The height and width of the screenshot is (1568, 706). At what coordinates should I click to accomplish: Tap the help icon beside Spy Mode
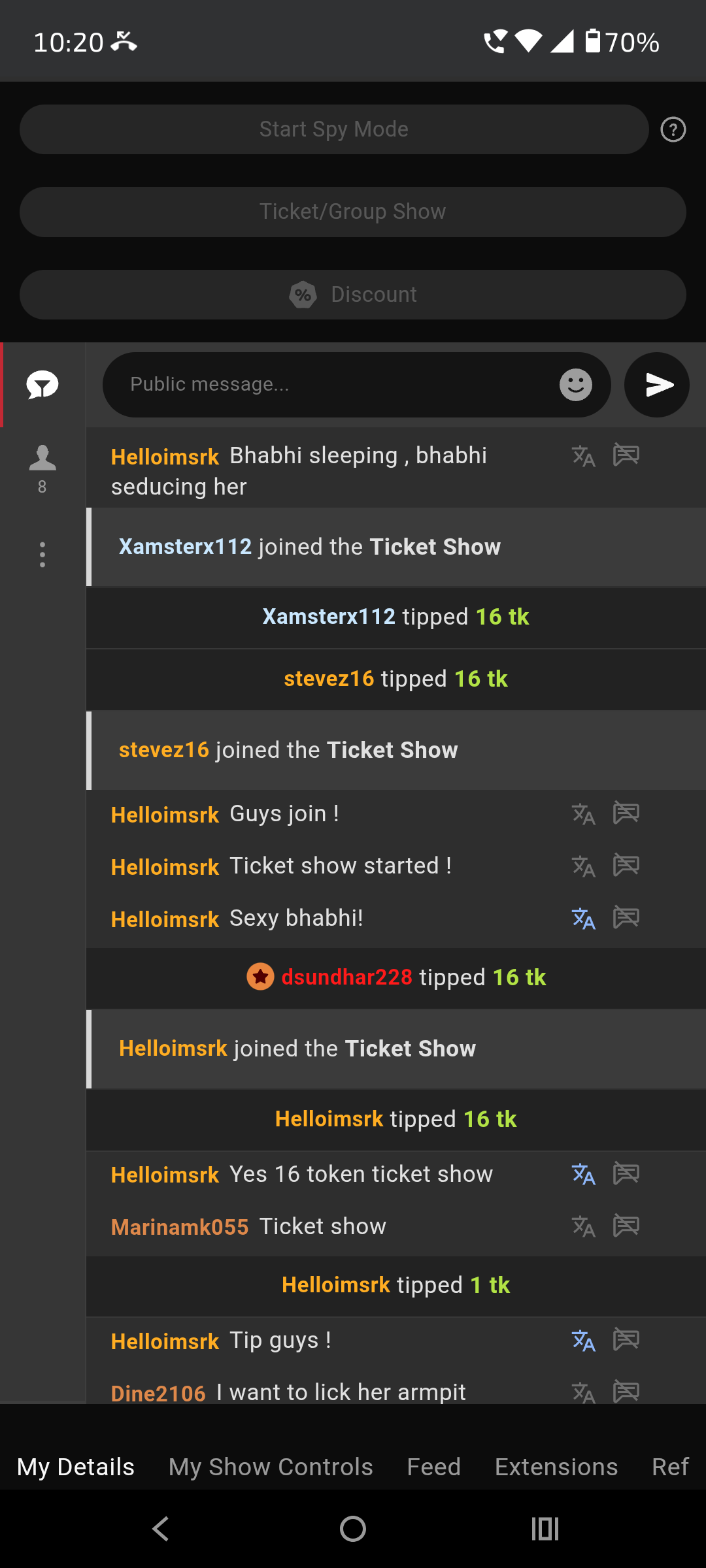(x=673, y=129)
